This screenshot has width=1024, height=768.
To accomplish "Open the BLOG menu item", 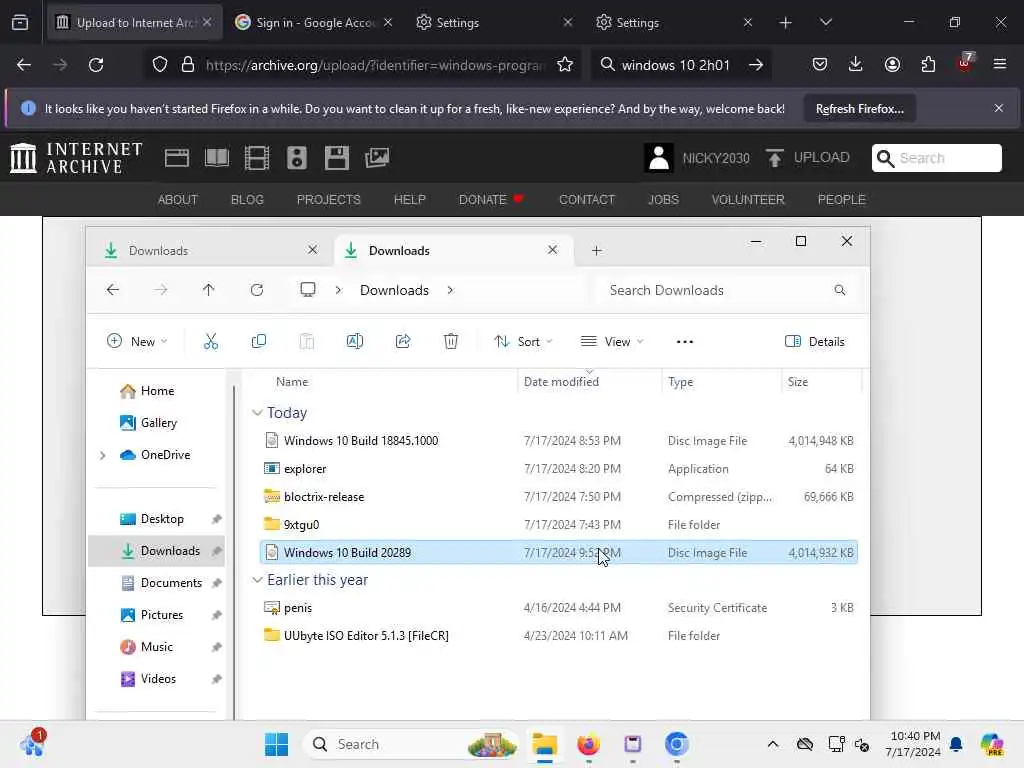I will click(x=247, y=200).
